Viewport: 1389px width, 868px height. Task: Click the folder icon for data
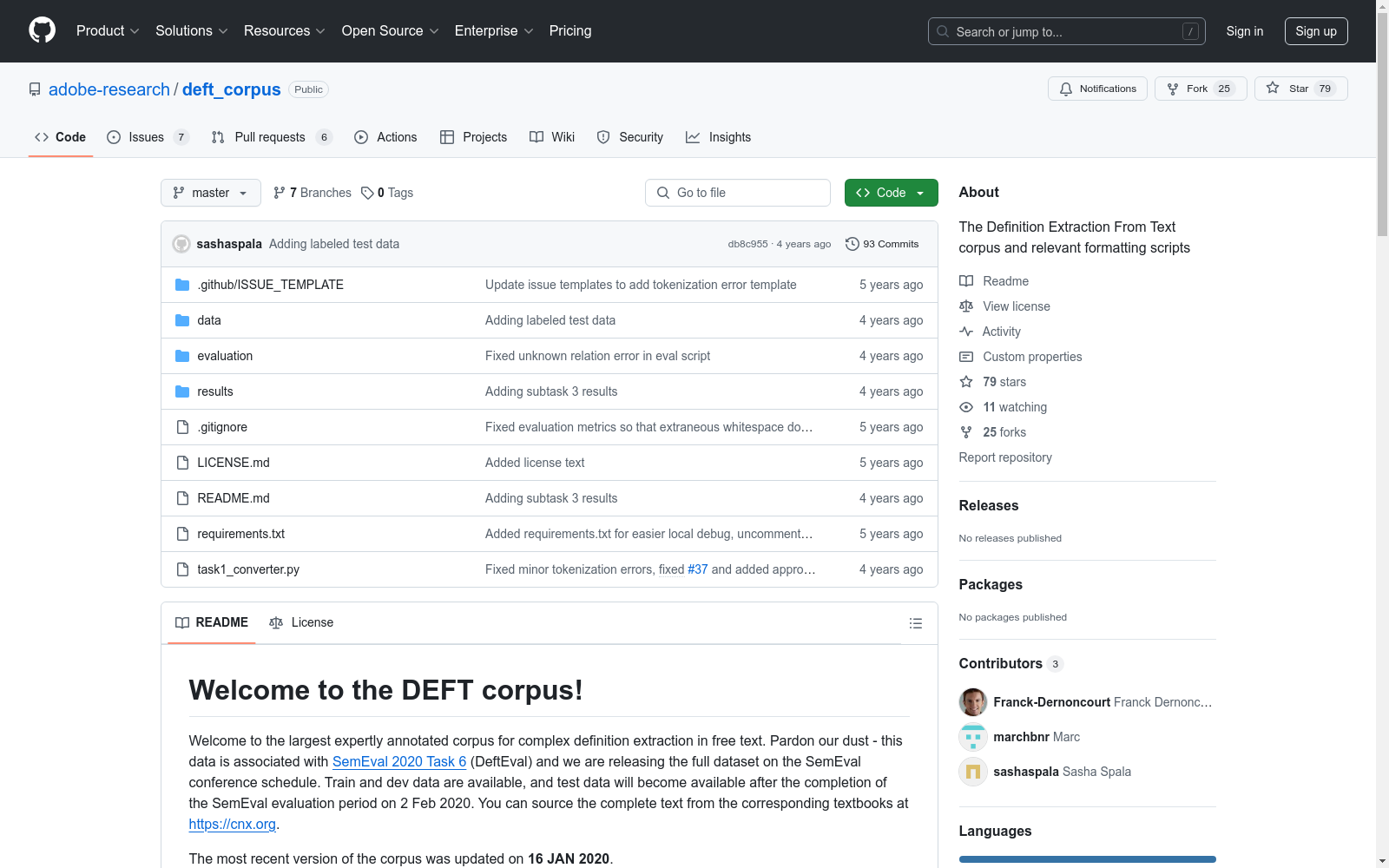(182, 320)
